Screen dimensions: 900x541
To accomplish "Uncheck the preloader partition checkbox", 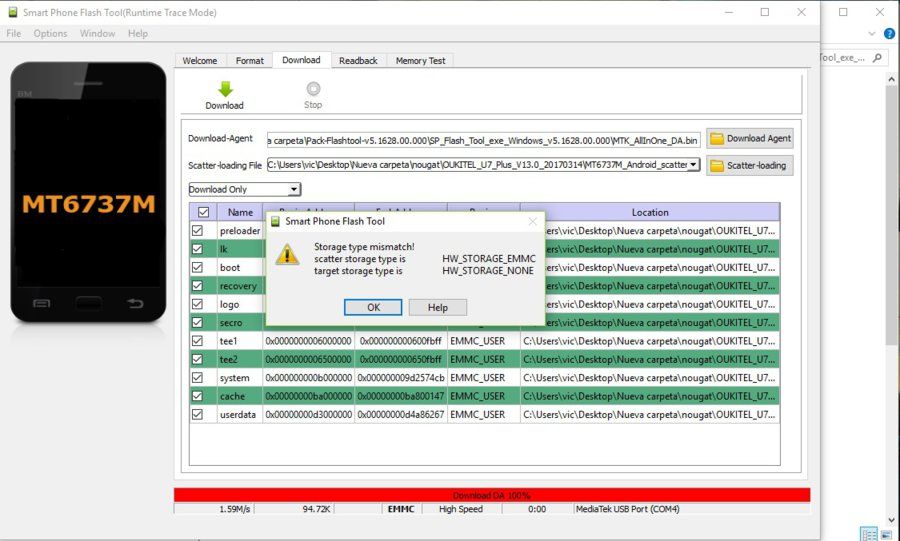I will 197,231.
